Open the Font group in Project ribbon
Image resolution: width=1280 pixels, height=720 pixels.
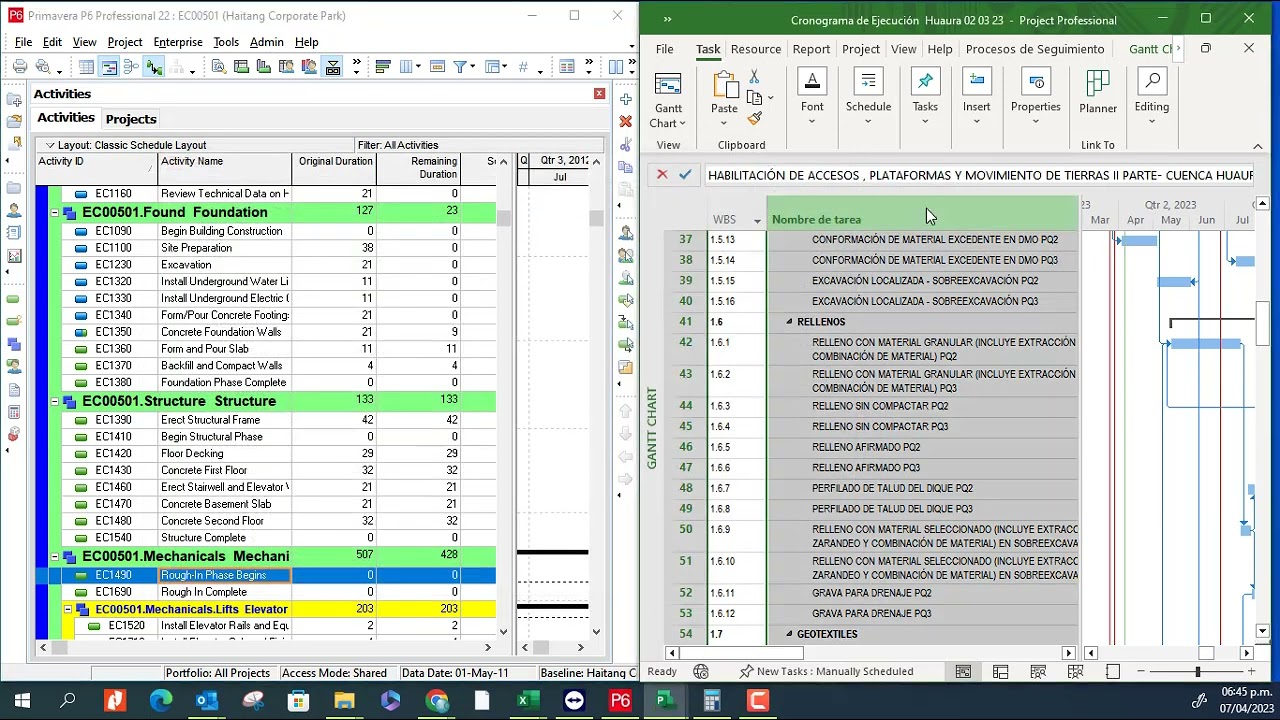coord(812,98)
